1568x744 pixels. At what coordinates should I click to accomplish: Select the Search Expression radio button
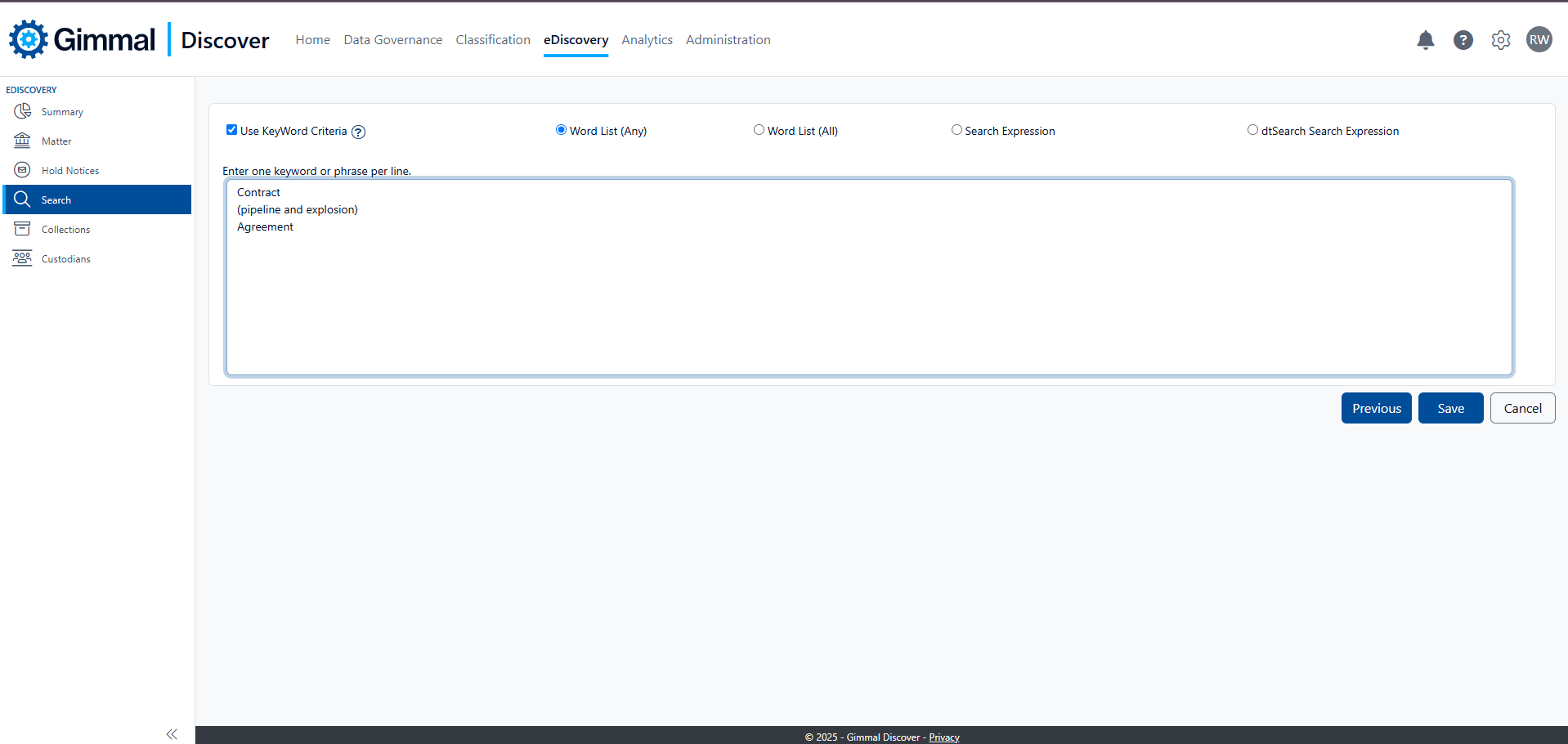pyautogui.click(x=956, y=130)
